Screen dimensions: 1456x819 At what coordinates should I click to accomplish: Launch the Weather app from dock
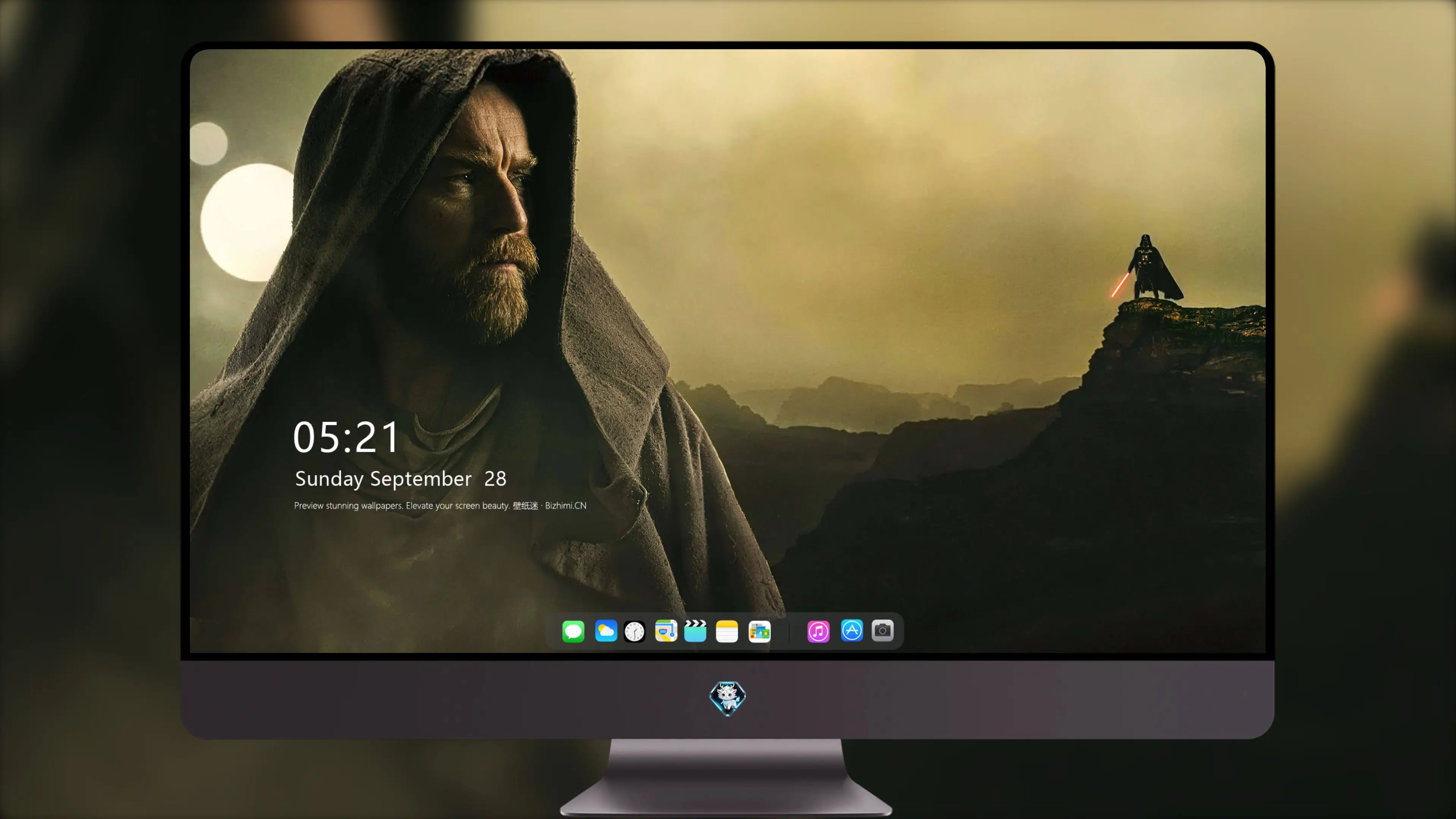click(x=606, y=631)
